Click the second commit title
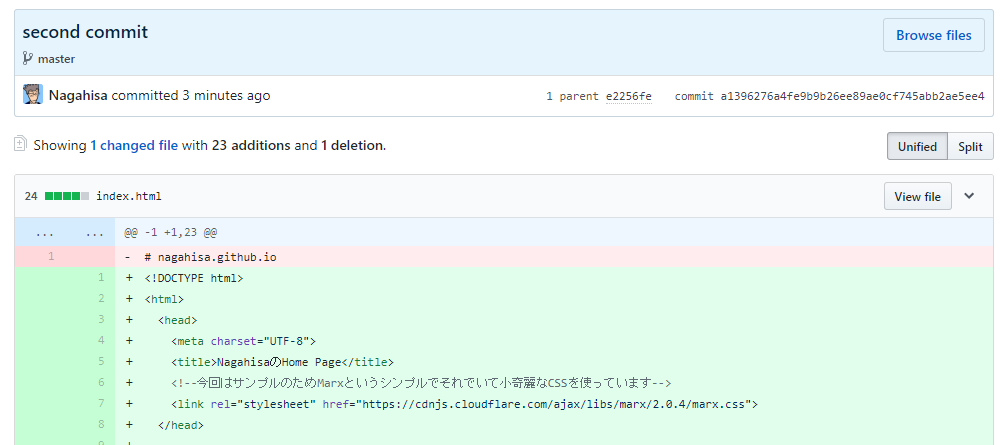The width and height of the screenshot is (1004, 445). [85, 32]
